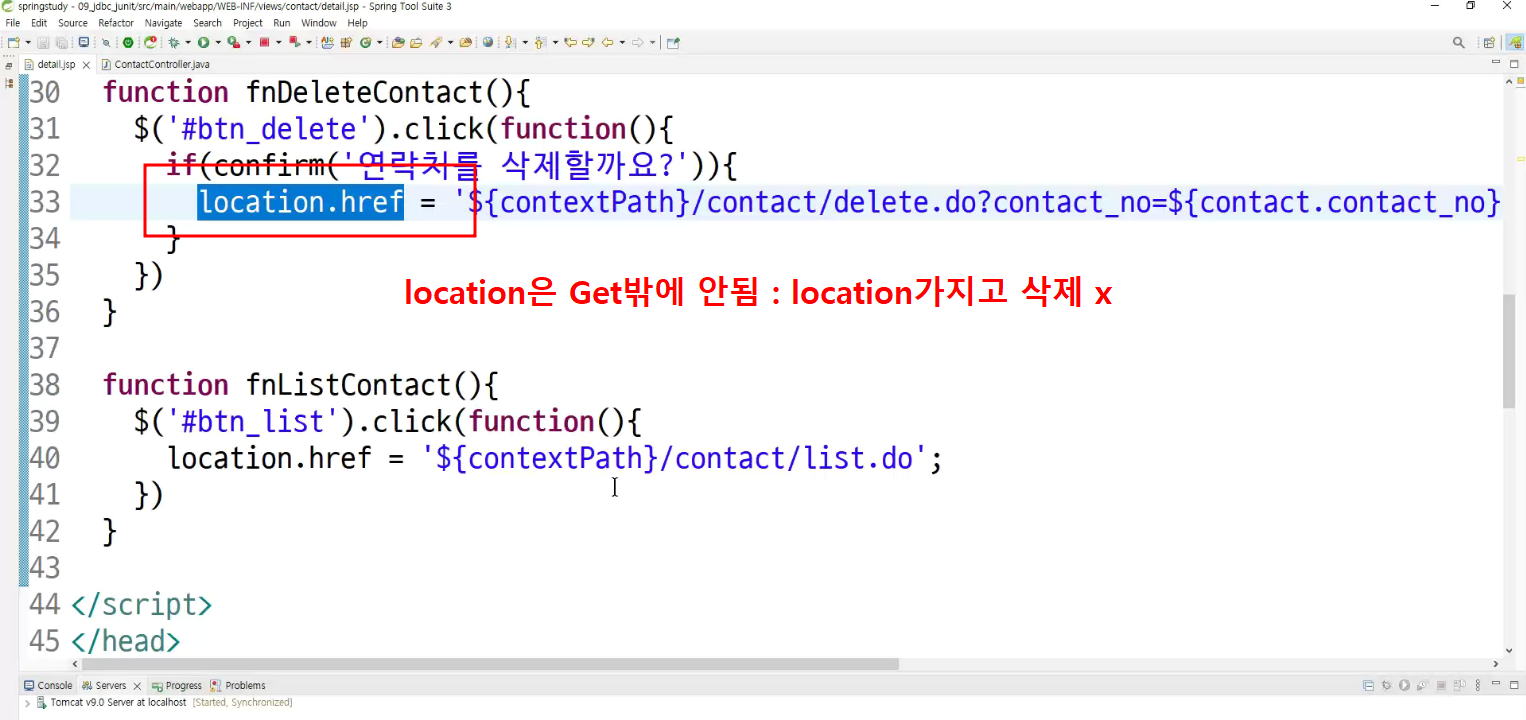Open the Coverage dropdown arrow
Viewport: 1526px width, 720px height.
tap(248, 42)
